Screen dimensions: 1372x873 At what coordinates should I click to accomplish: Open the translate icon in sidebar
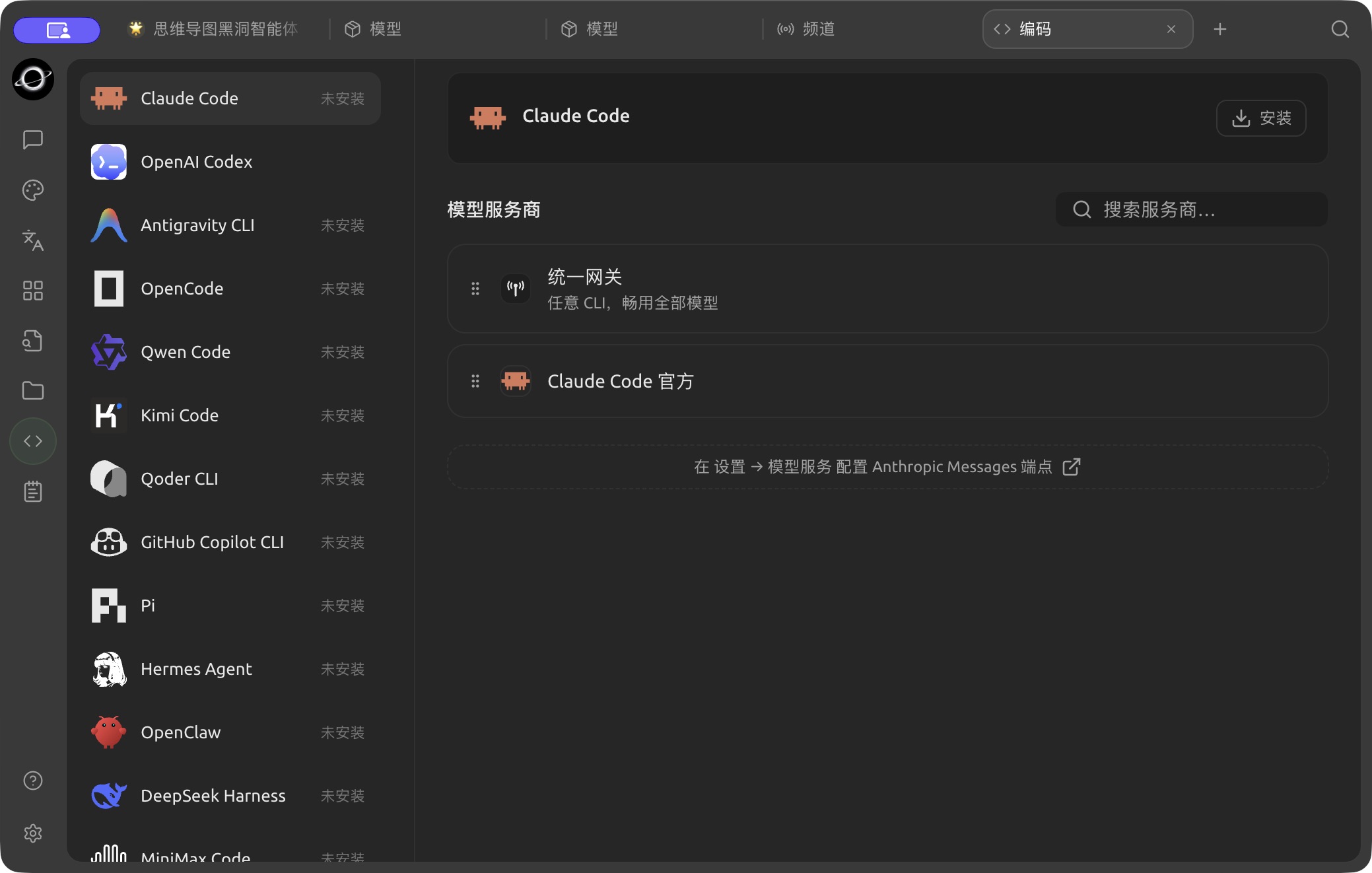[33, 240]
